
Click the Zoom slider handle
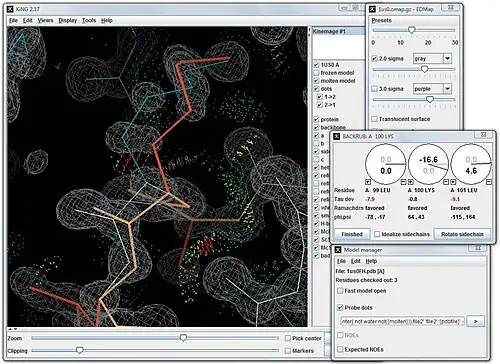click(183, 338)
